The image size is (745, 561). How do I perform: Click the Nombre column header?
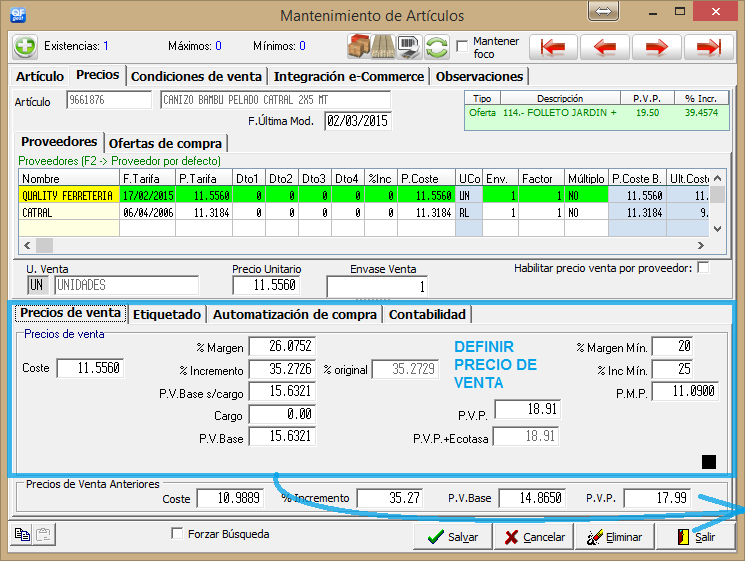point(69,179)
